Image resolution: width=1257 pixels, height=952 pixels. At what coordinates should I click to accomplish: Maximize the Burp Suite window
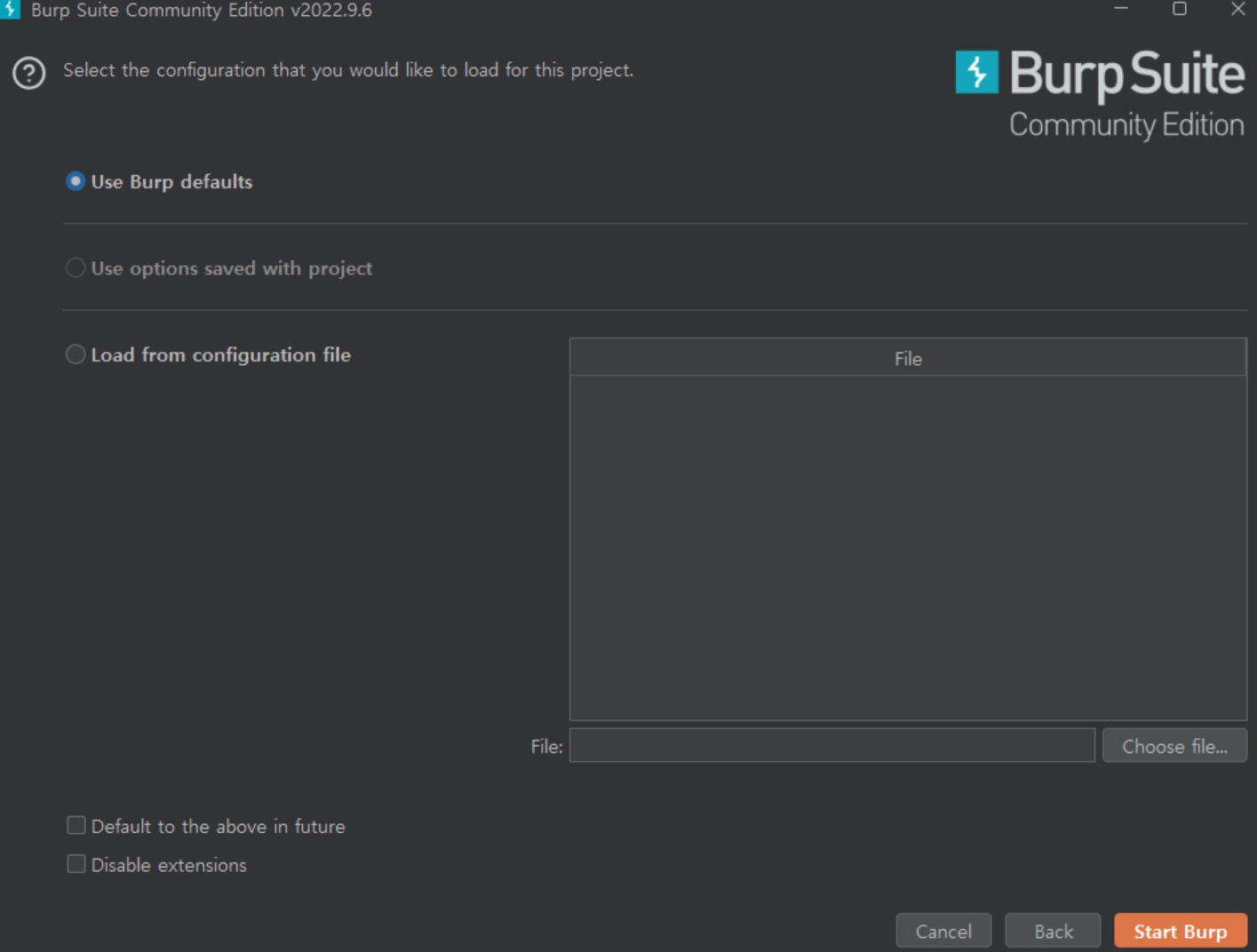tap(1180, 9)
